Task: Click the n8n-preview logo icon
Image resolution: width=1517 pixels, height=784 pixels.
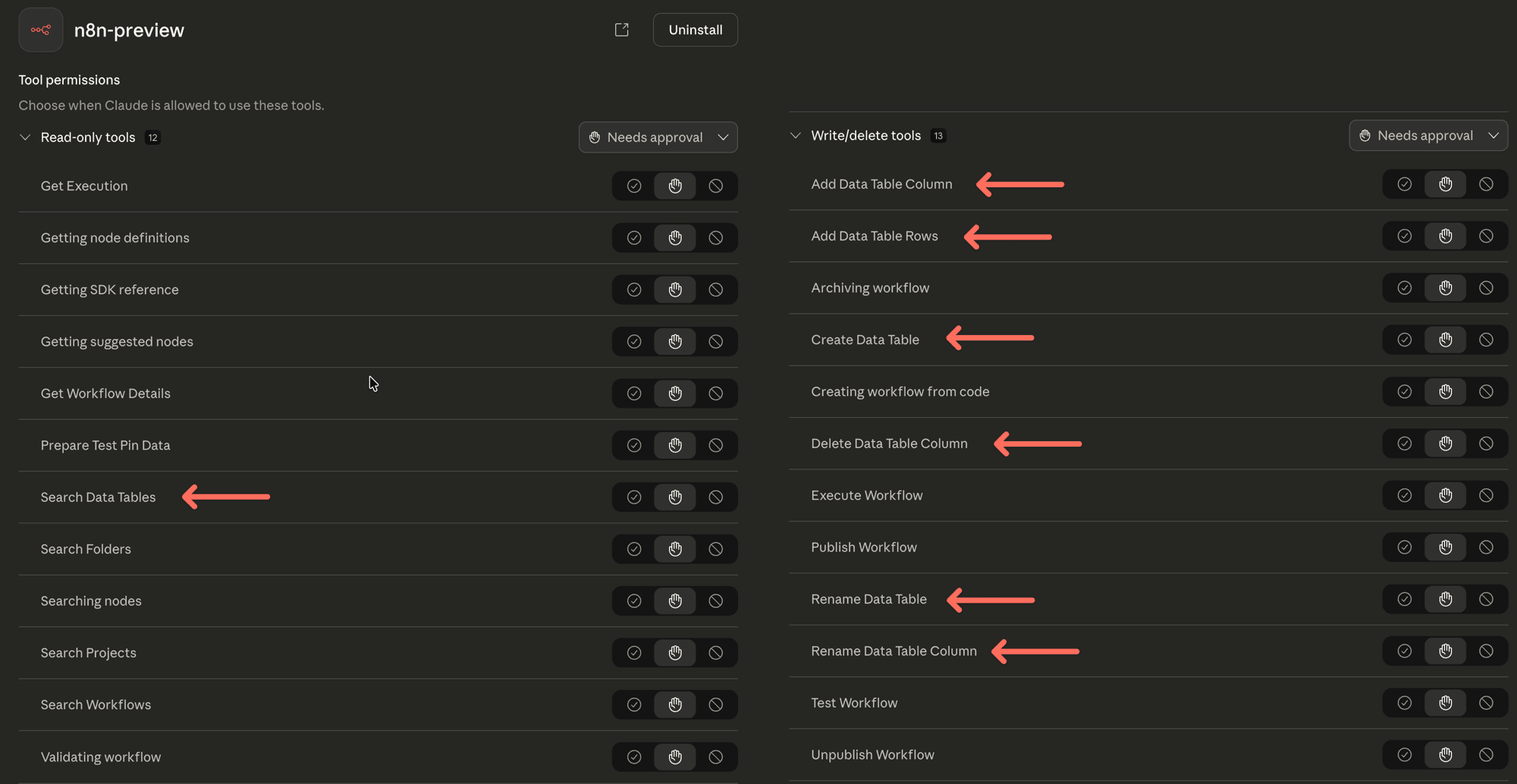Action: click(x=41, y=30)
